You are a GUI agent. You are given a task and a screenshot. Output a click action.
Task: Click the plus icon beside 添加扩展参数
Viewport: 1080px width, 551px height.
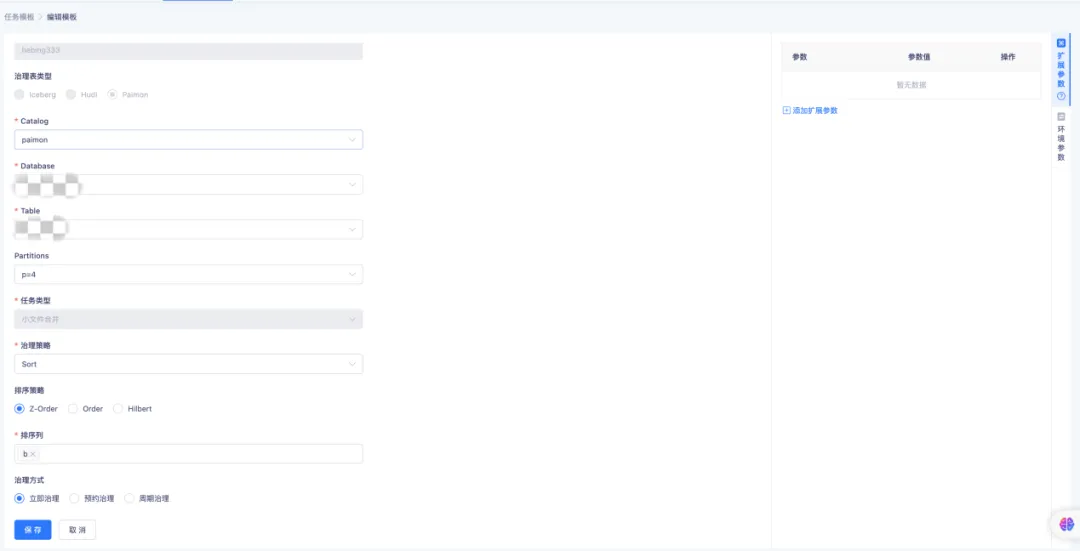pos(787,110)
